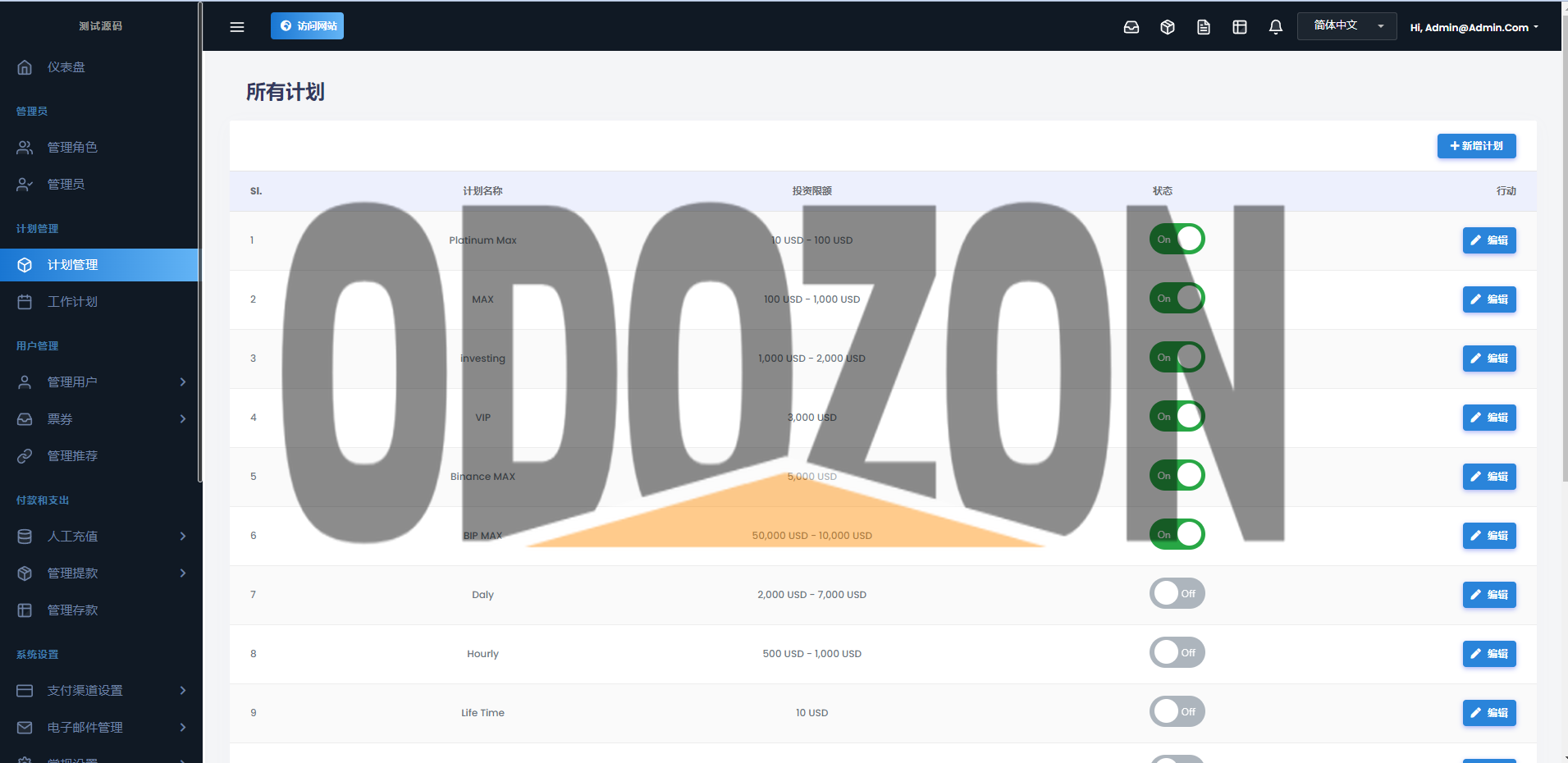
Task: Toggle status switch for Platinum Max plan
Action: (x=1177, y=239)
